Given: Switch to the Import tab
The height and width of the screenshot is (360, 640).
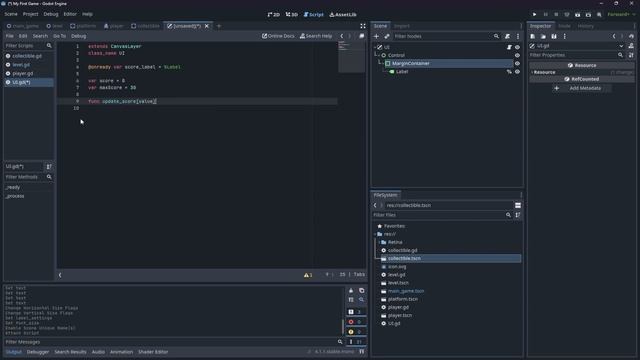Looking at the screenshot, I should click(402, 26).
